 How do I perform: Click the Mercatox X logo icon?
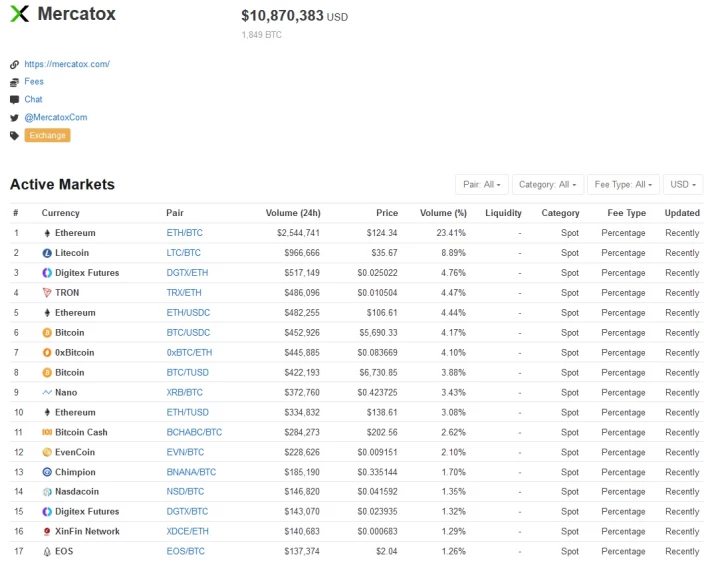19,14
